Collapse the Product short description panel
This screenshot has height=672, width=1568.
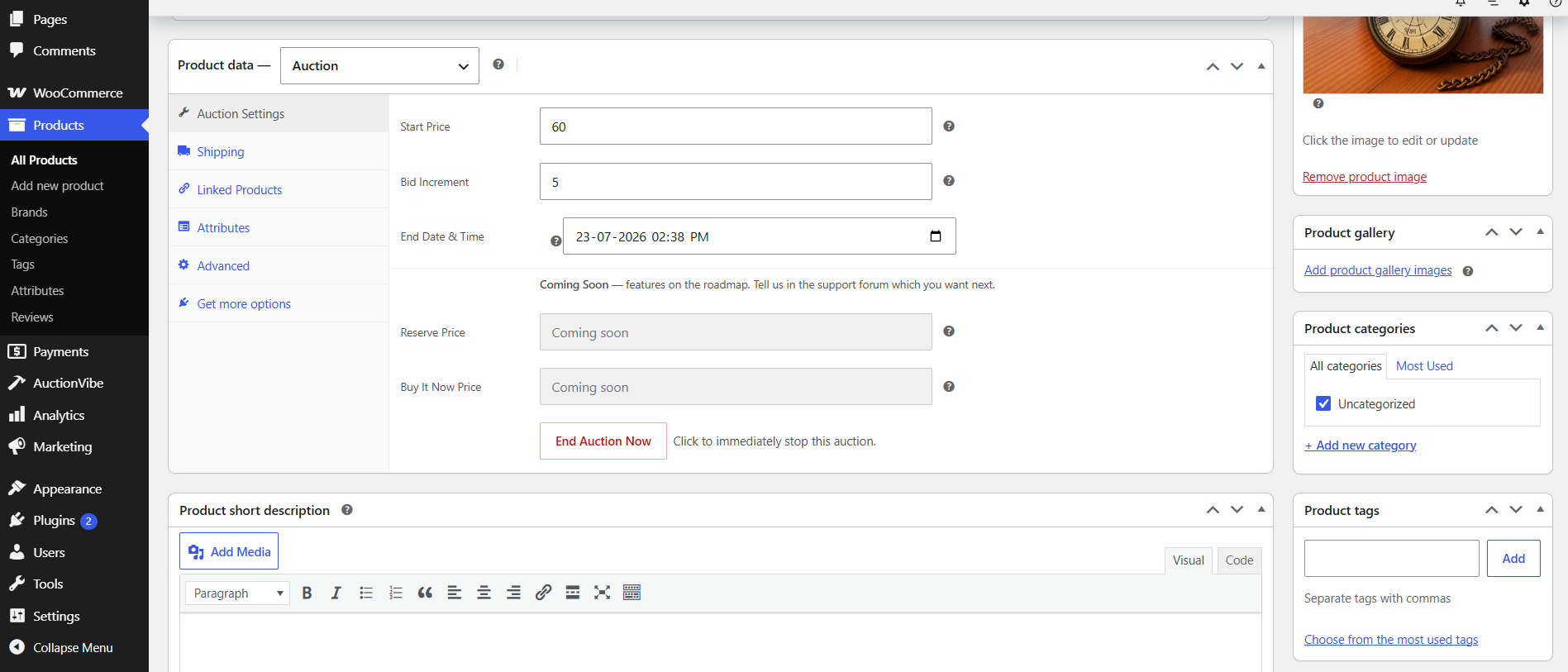click(x=1261, y=510)
